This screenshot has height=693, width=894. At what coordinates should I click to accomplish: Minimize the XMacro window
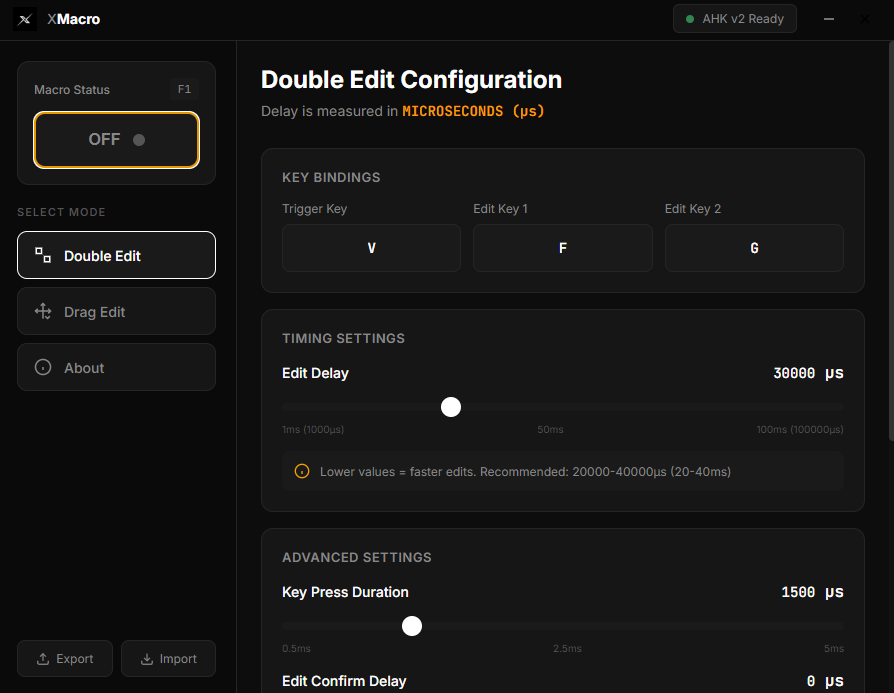pos(828,19)
